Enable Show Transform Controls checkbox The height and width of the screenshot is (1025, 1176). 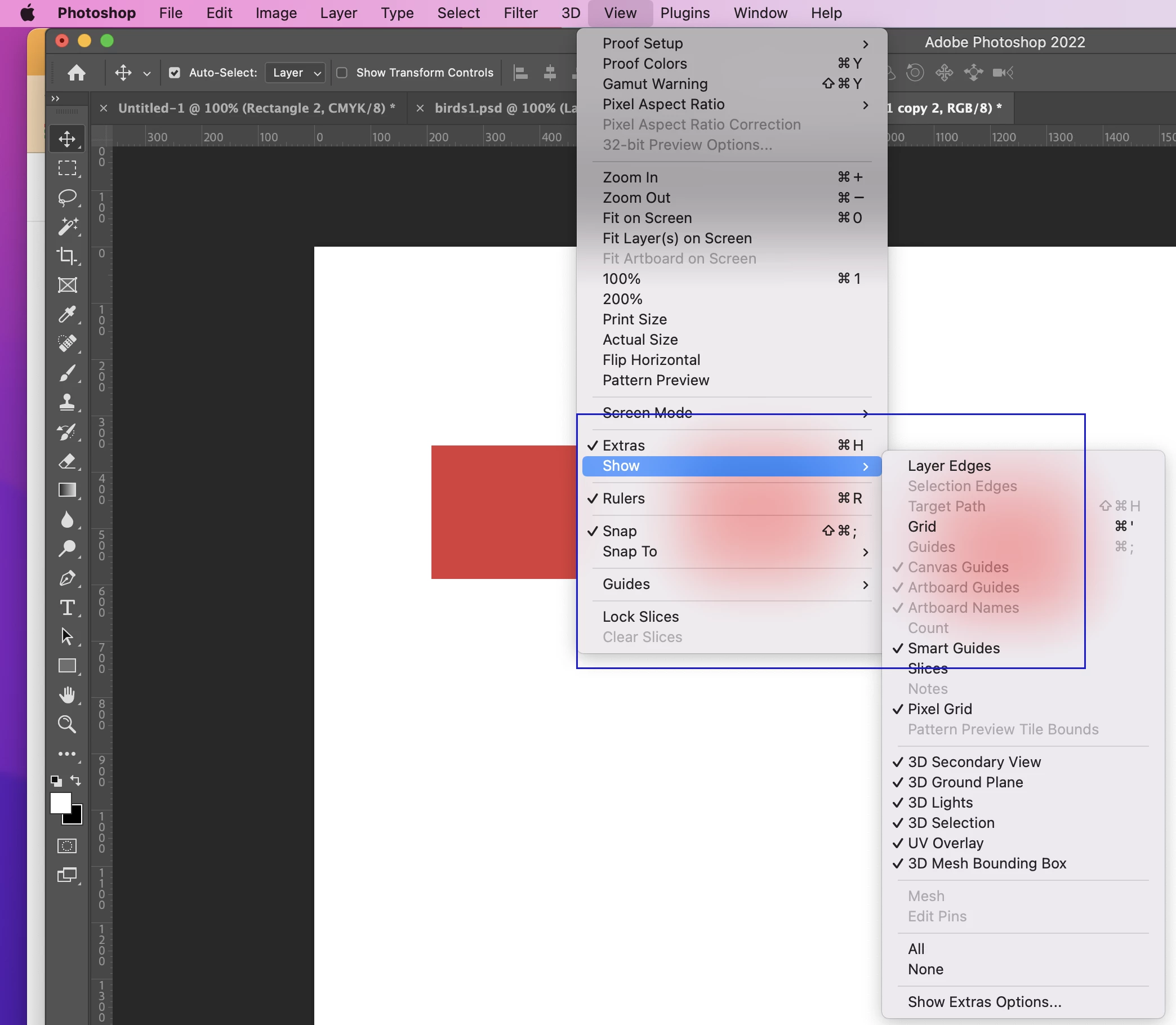[x=342, y=73]
